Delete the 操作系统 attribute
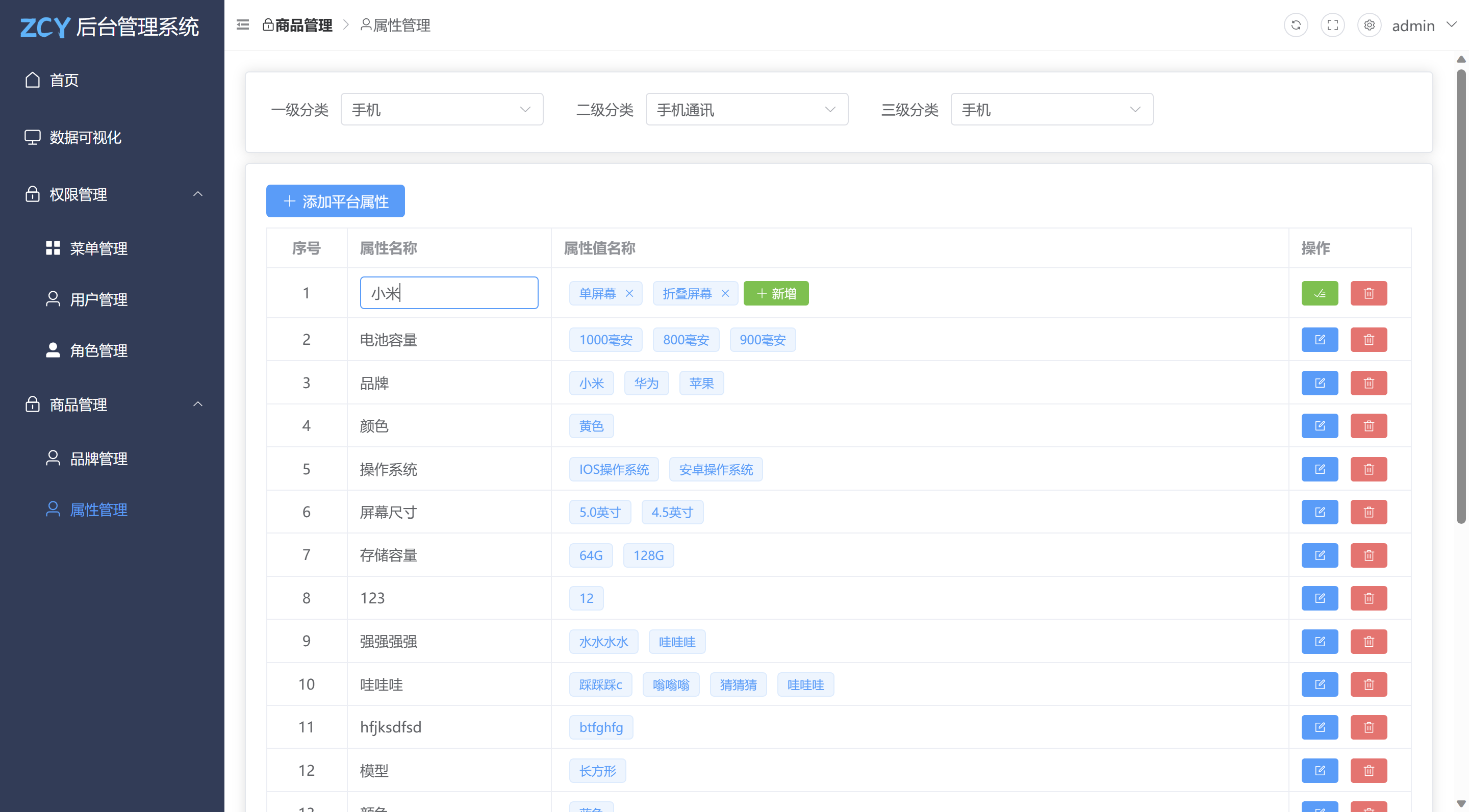The height and width of the screenshot is (812, 1469). pyautogui.click(x=1369, y=469)
